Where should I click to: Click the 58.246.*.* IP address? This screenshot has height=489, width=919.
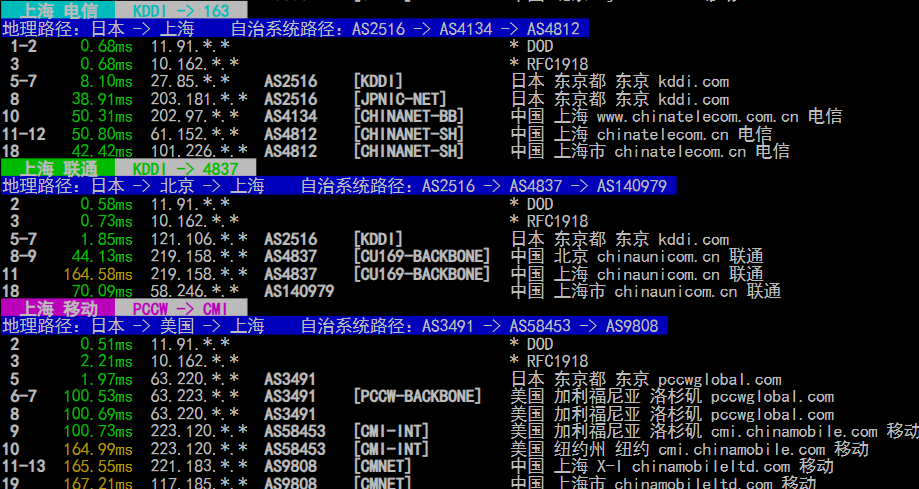point(190,291)
